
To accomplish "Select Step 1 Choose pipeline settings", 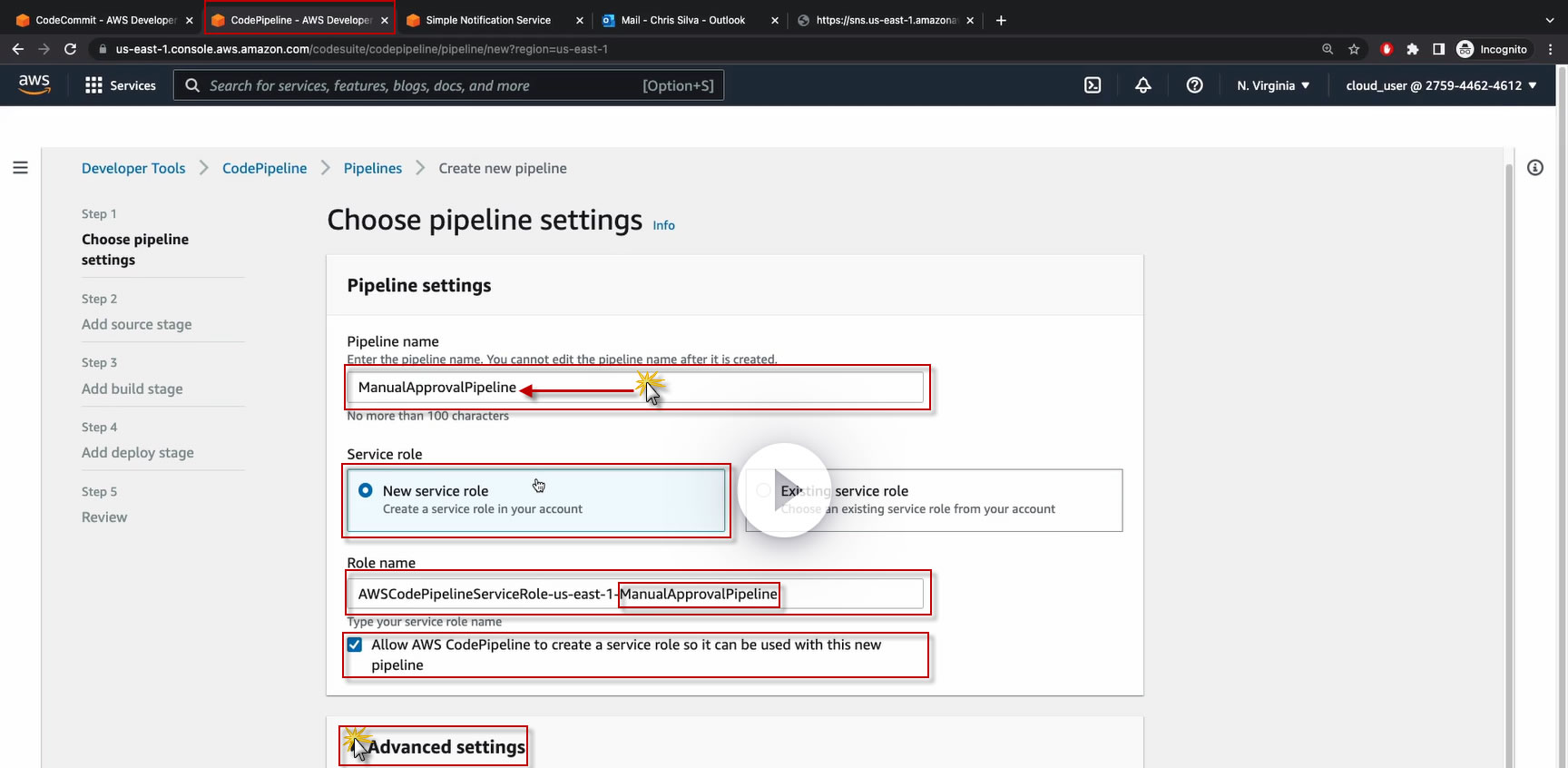I will pyautogui.click(x=135, y=250).
